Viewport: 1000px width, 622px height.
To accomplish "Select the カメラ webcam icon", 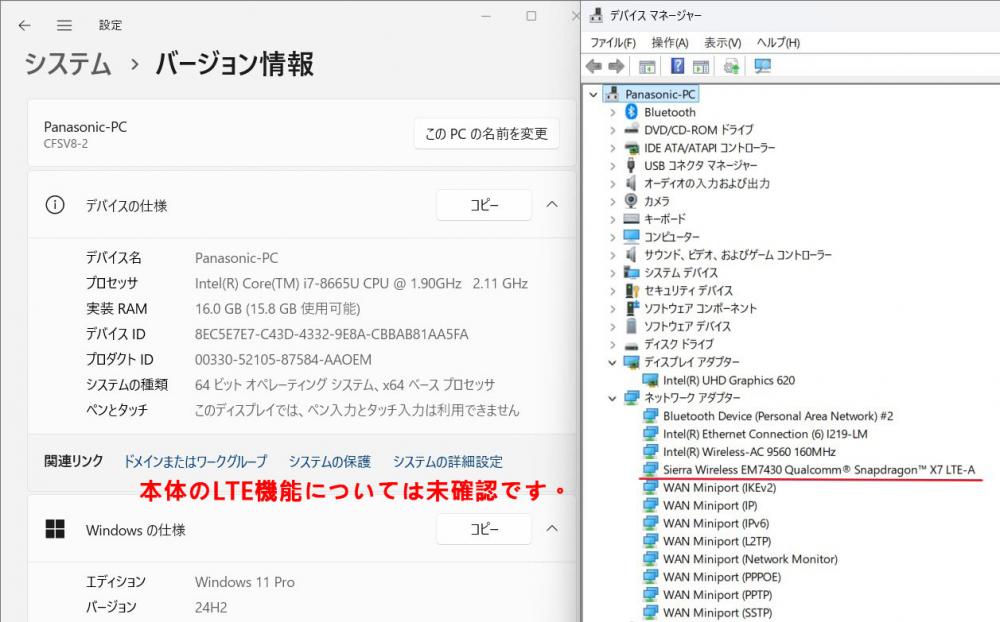I will tap(631, 201).
